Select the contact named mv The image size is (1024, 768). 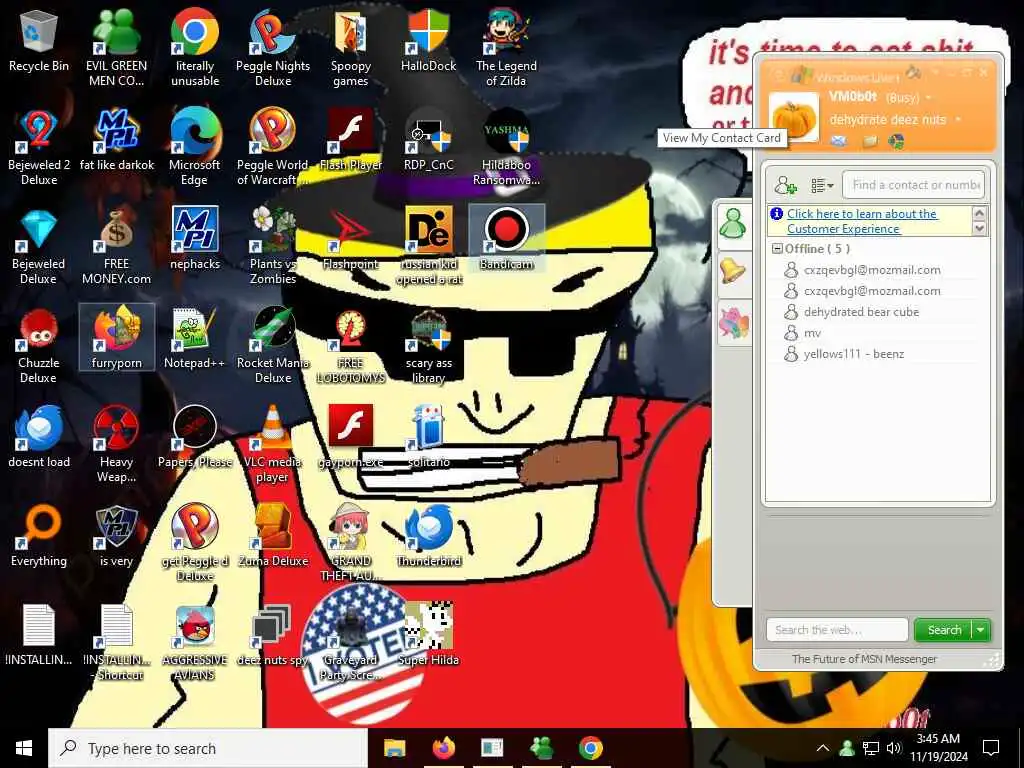coord(812,333)
